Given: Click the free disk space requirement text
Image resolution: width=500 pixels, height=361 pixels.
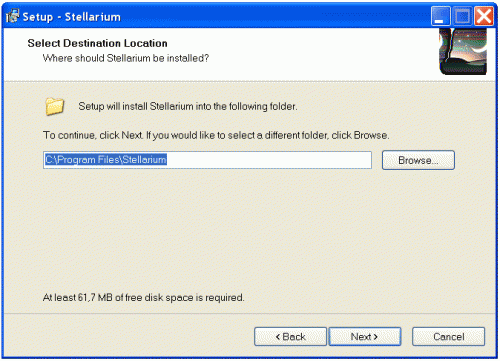Looking at the screenshot, I should [144, 297].
